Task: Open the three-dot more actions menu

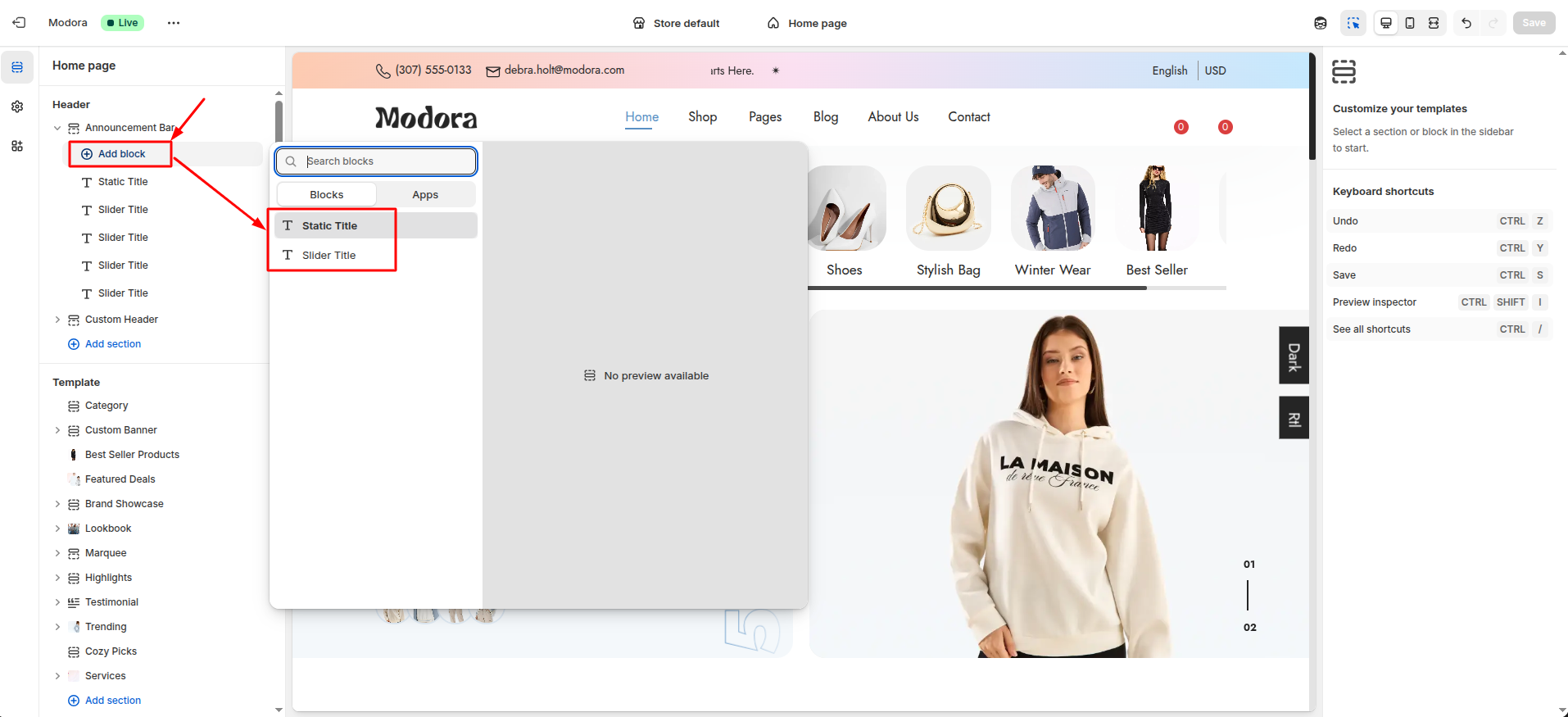Action: [174, 23]
